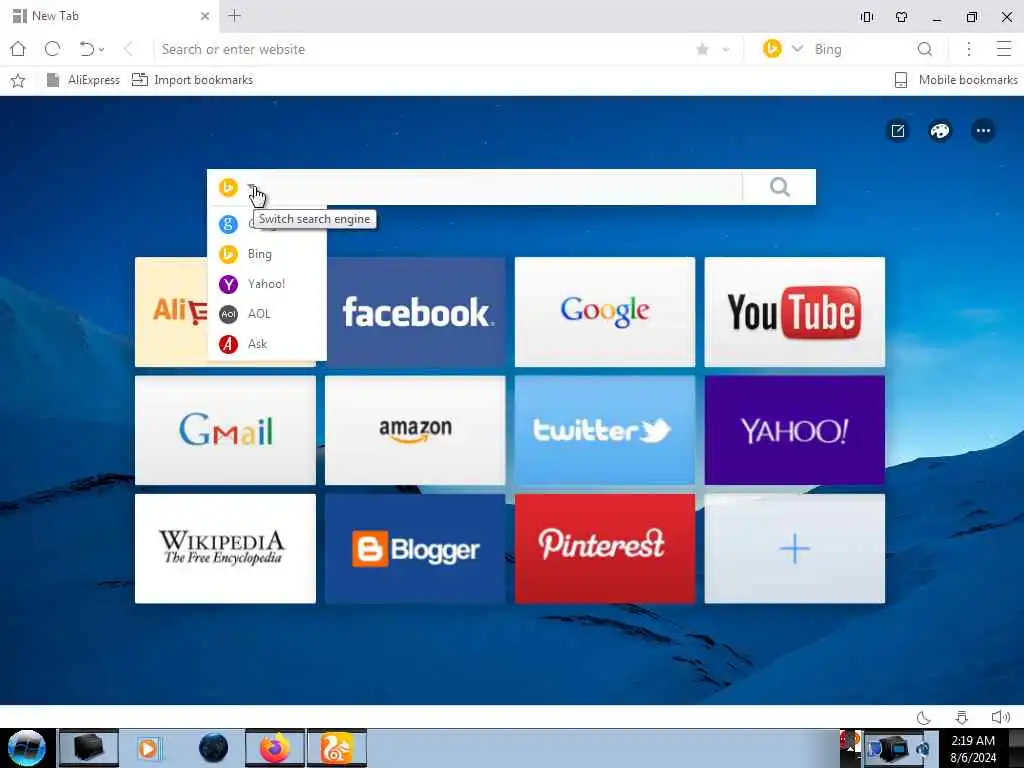1024x768 pixels.
Task: Click the page search magnifier button
Action: (x=780, y=187)
